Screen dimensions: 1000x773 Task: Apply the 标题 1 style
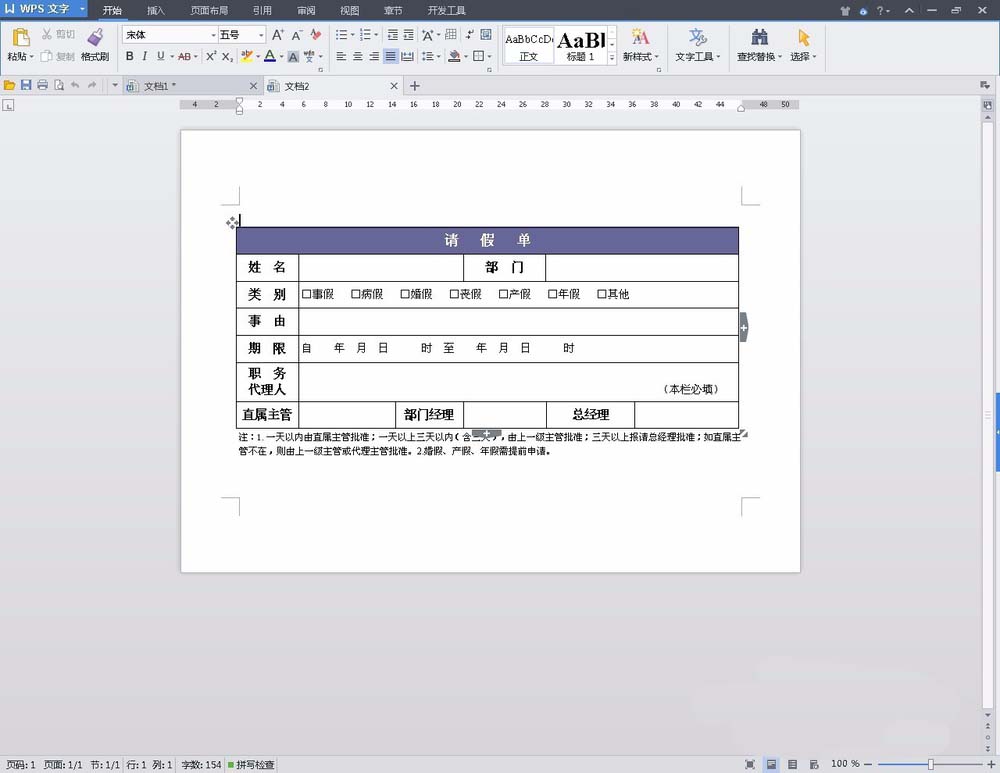pos(583,44)
